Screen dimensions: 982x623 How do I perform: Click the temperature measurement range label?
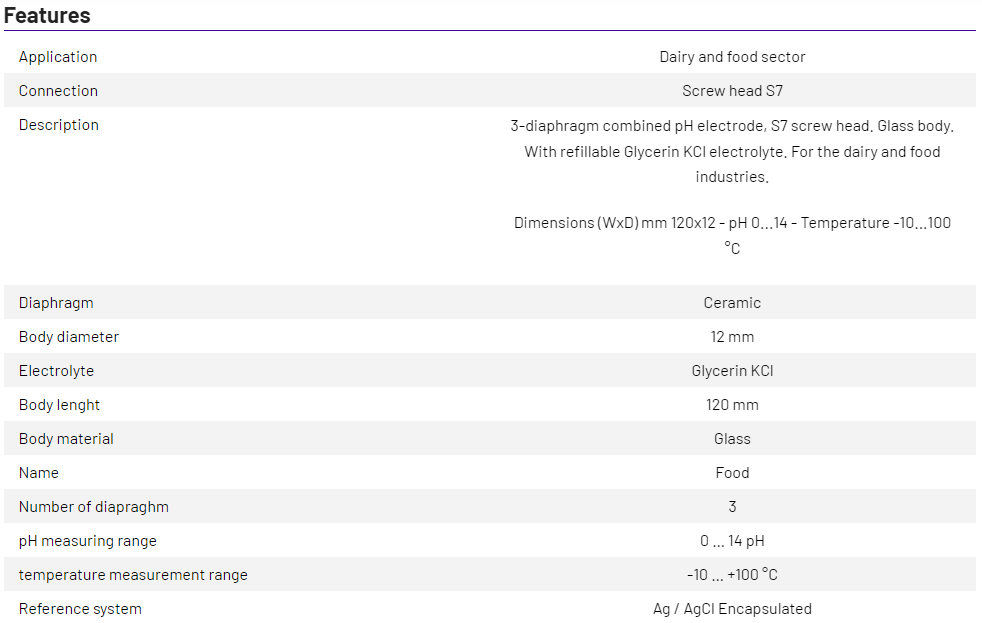(133, 575)
